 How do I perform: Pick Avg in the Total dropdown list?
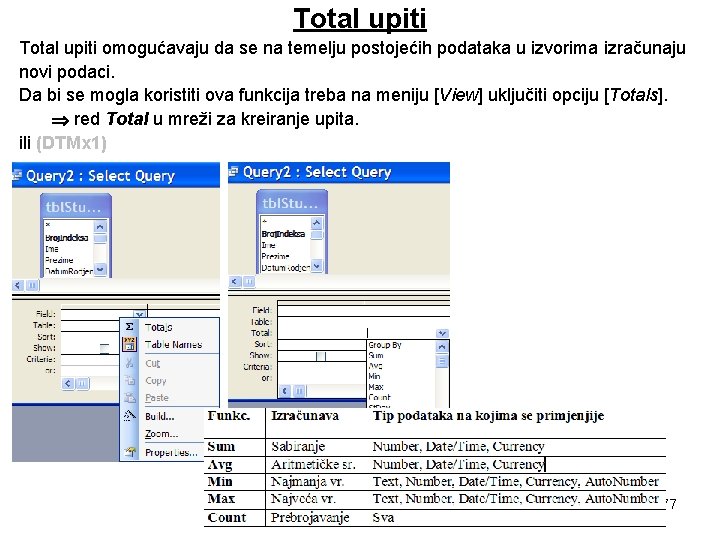click(x=375, y=366)
